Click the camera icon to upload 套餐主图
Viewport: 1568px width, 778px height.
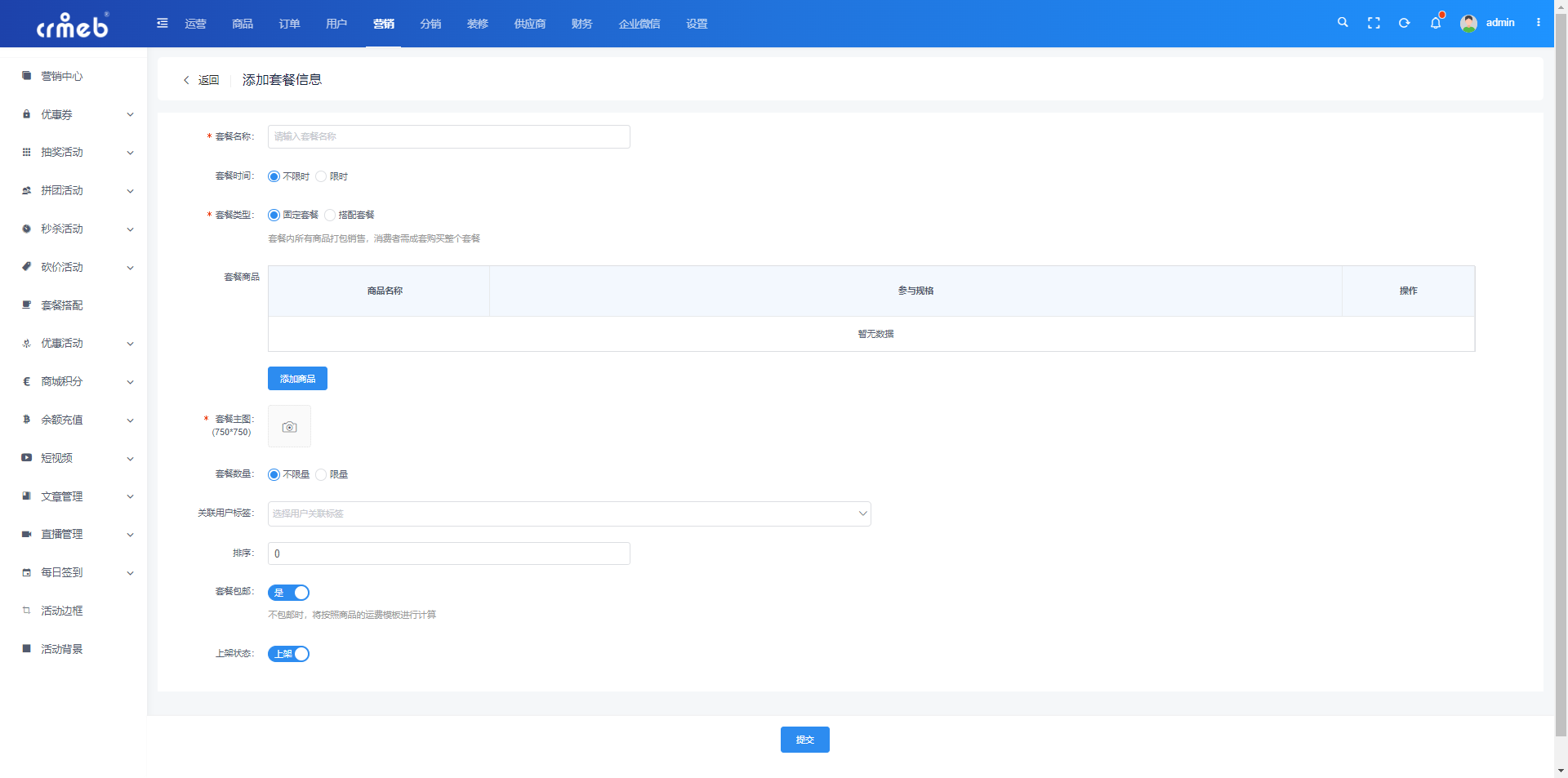point(289,427)
